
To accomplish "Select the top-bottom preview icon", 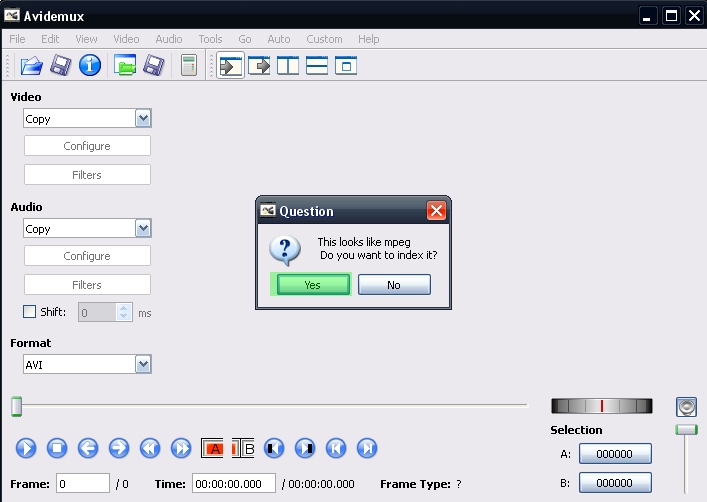I will tap(317, 66).
